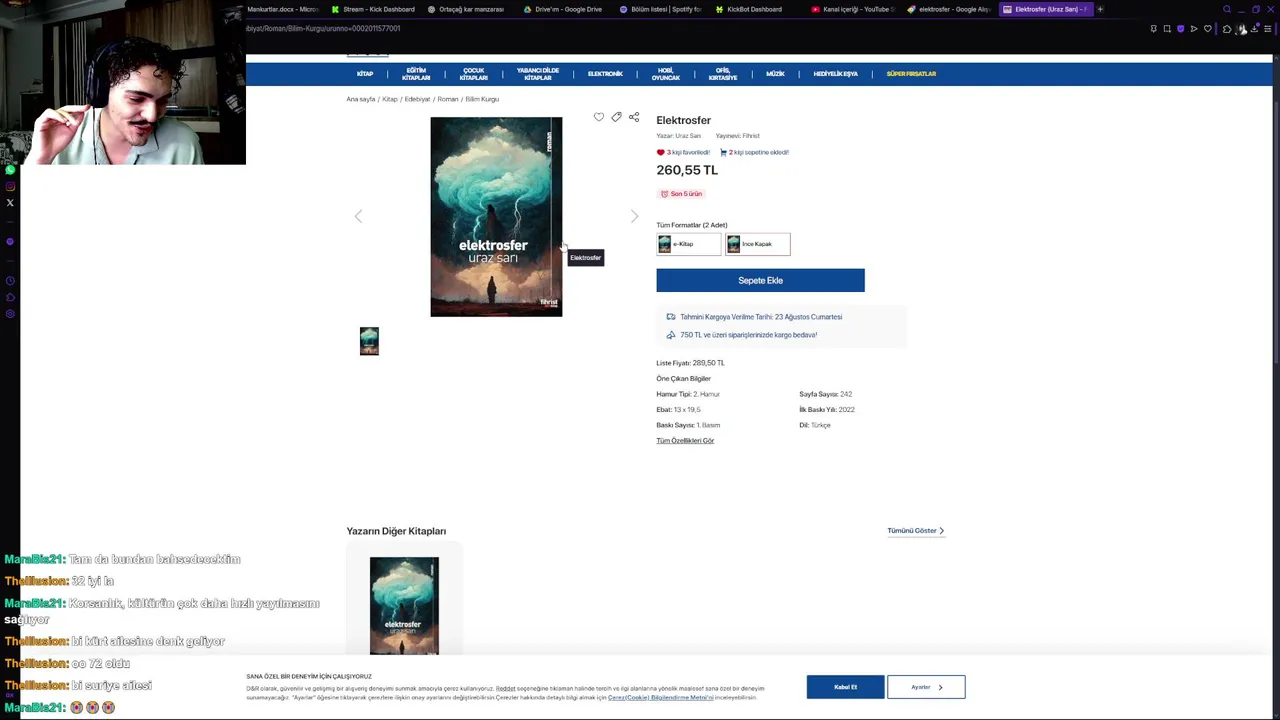Click the price tag alert icon
The height and width of the screenshot is (720, 1280).
click(616, 117)
